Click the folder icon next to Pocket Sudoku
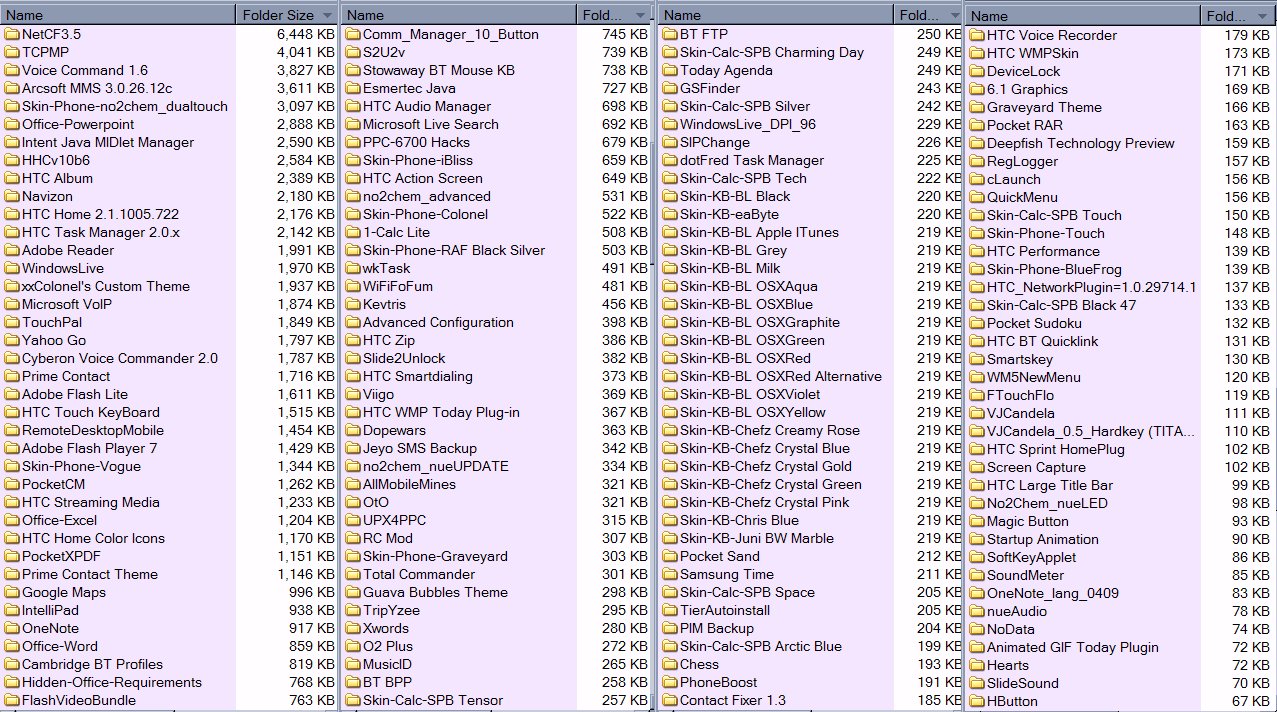 (x=976, y=324)
